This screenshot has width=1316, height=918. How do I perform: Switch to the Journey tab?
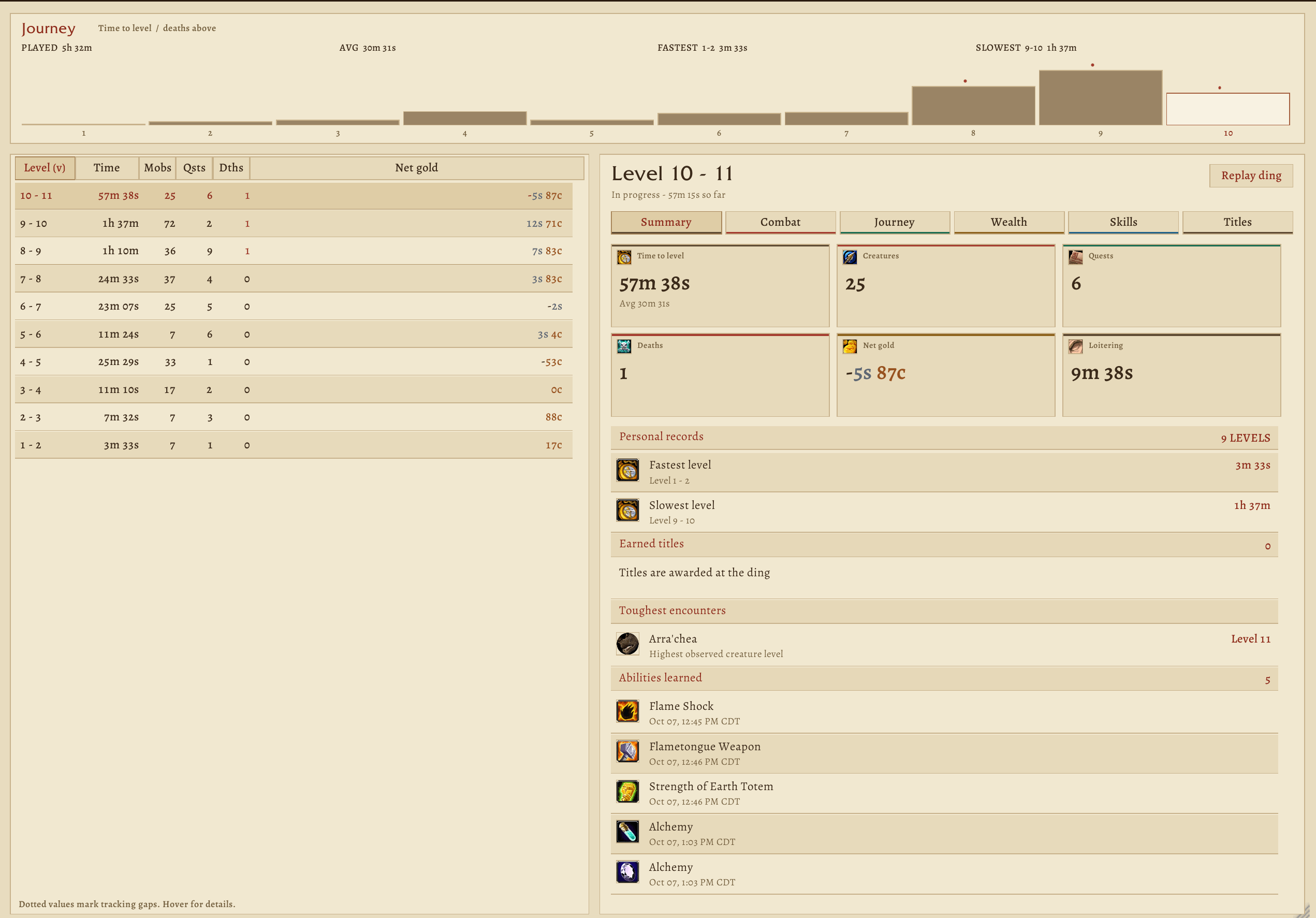pos(894,223)
